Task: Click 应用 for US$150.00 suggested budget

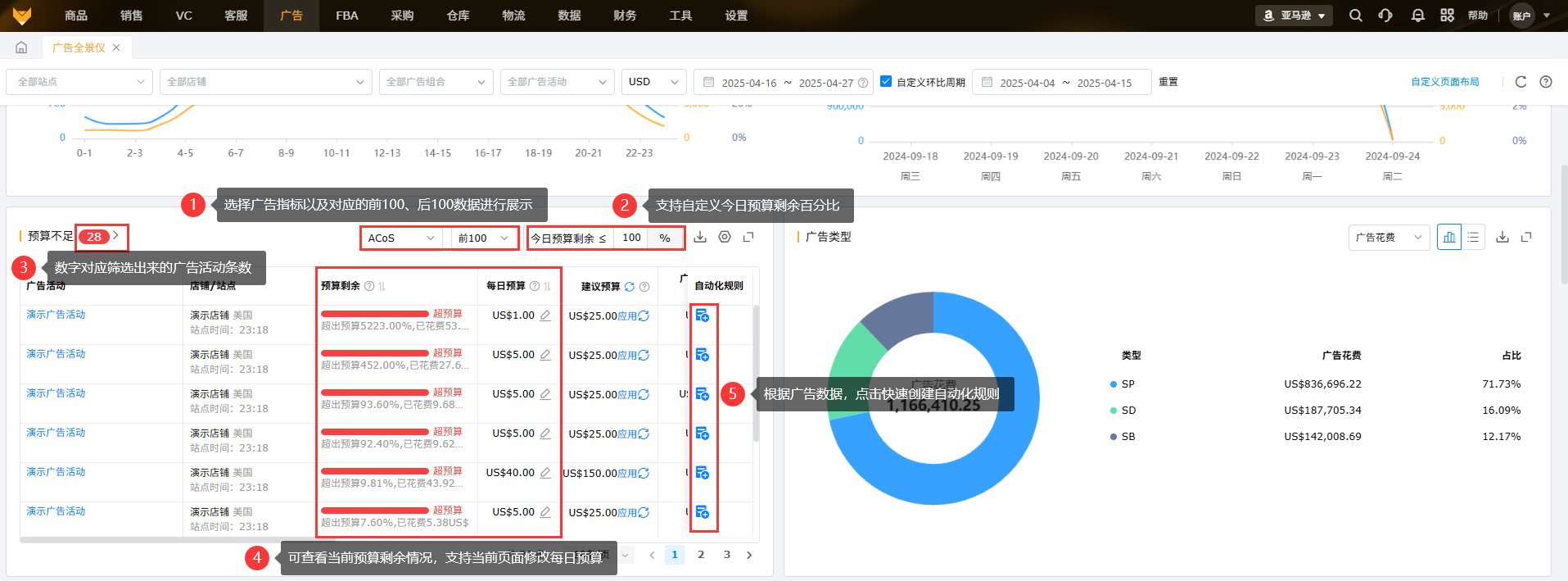Action: point(626,474)
